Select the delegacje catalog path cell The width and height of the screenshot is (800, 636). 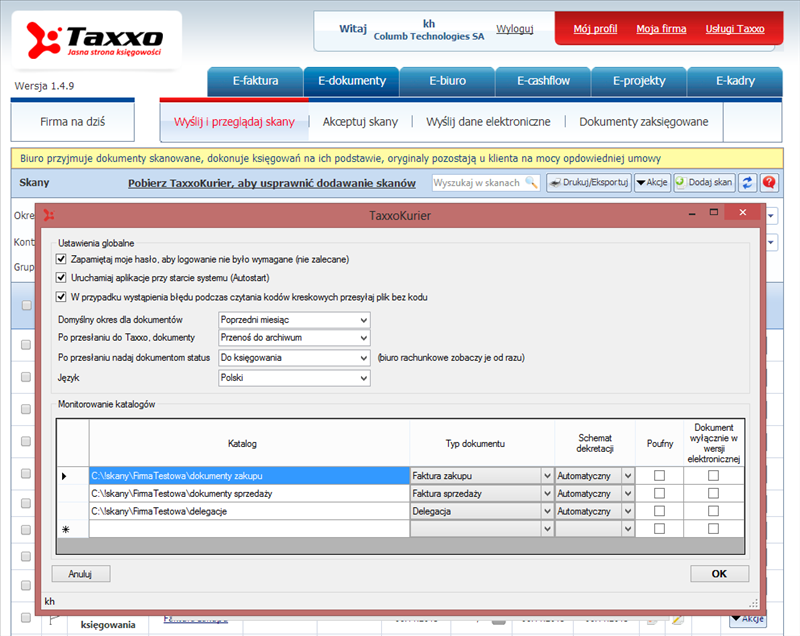click(x=249, y=511)
